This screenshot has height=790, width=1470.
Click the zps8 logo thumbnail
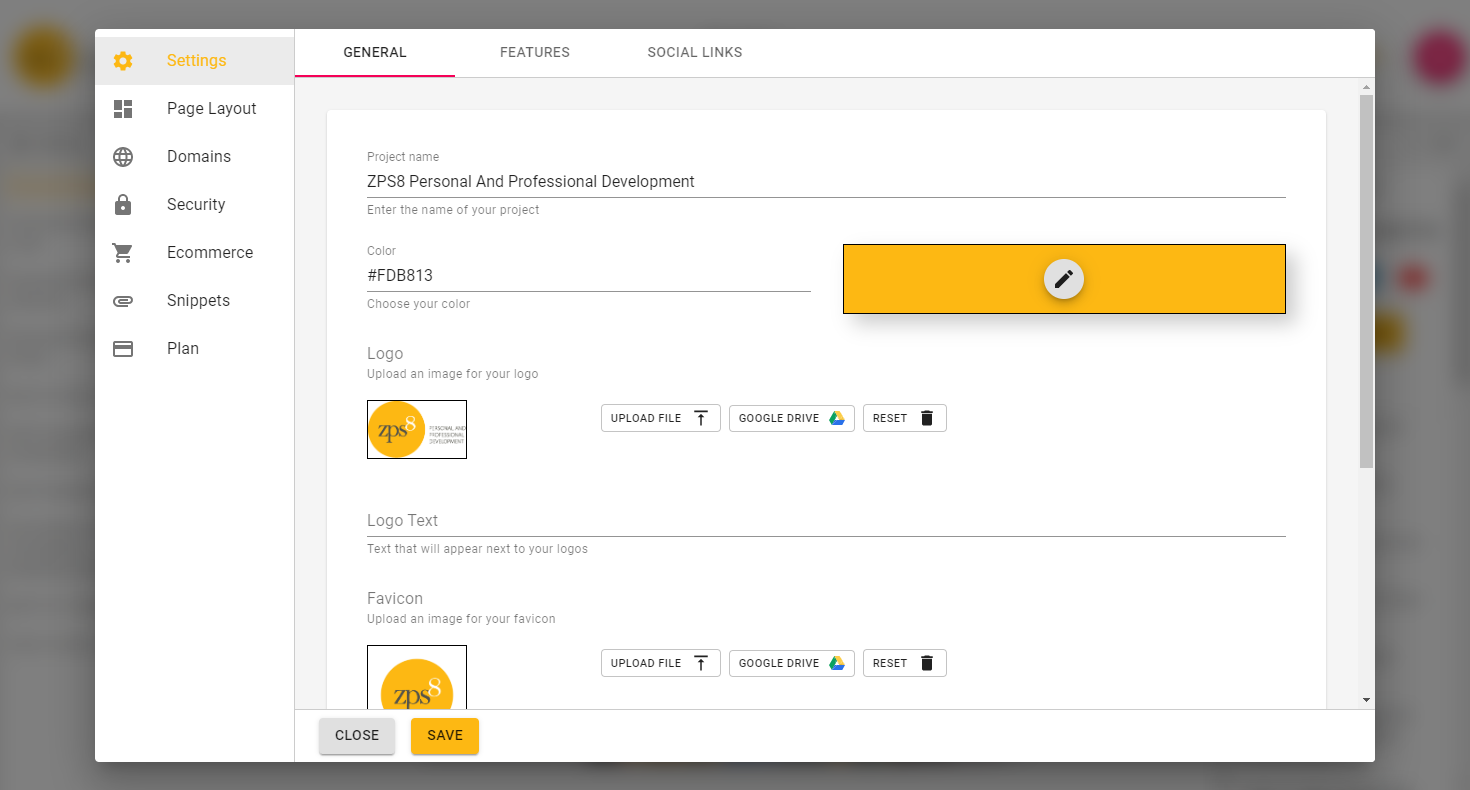[417, 430]
